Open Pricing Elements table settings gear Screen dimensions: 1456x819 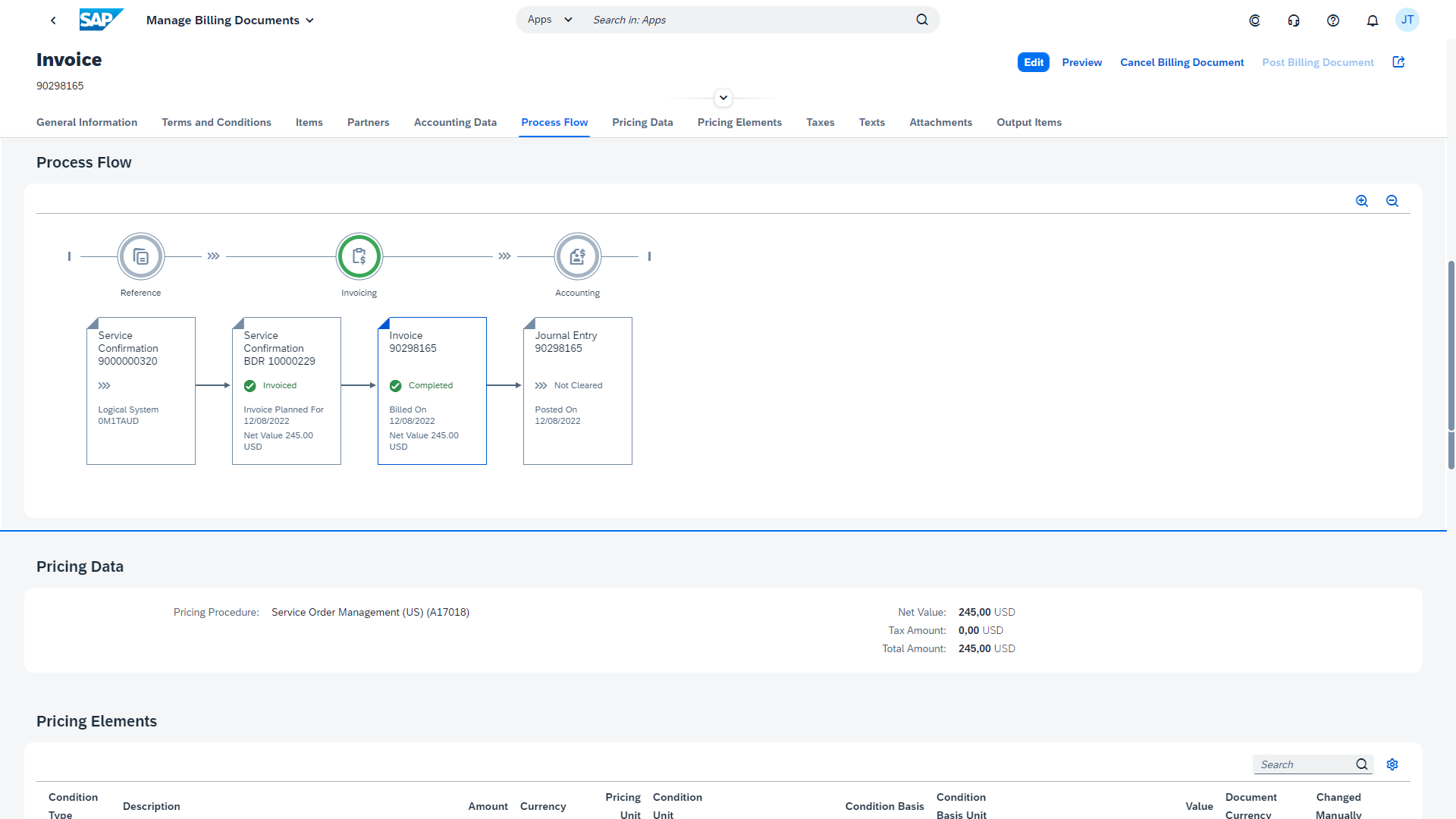click(x=1392, y=764)
